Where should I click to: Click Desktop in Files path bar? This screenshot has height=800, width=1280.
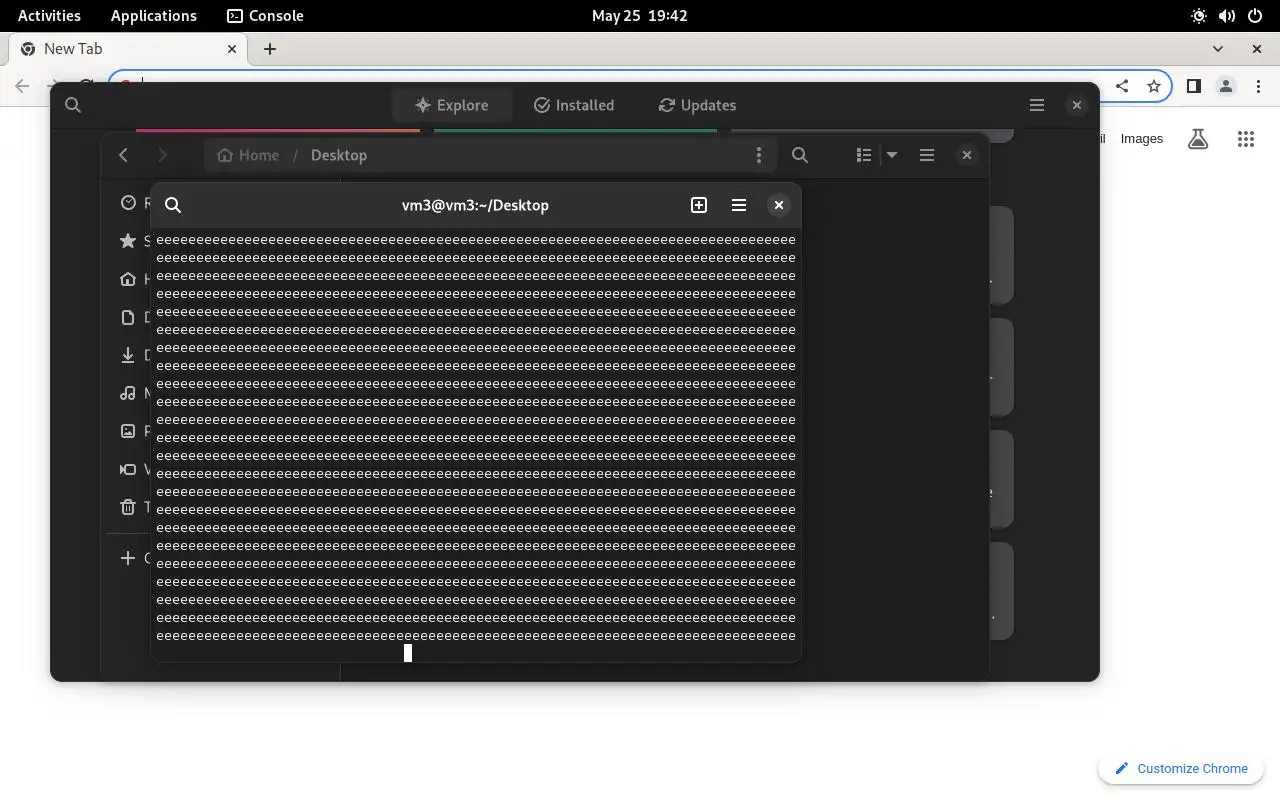click(339, 155)
